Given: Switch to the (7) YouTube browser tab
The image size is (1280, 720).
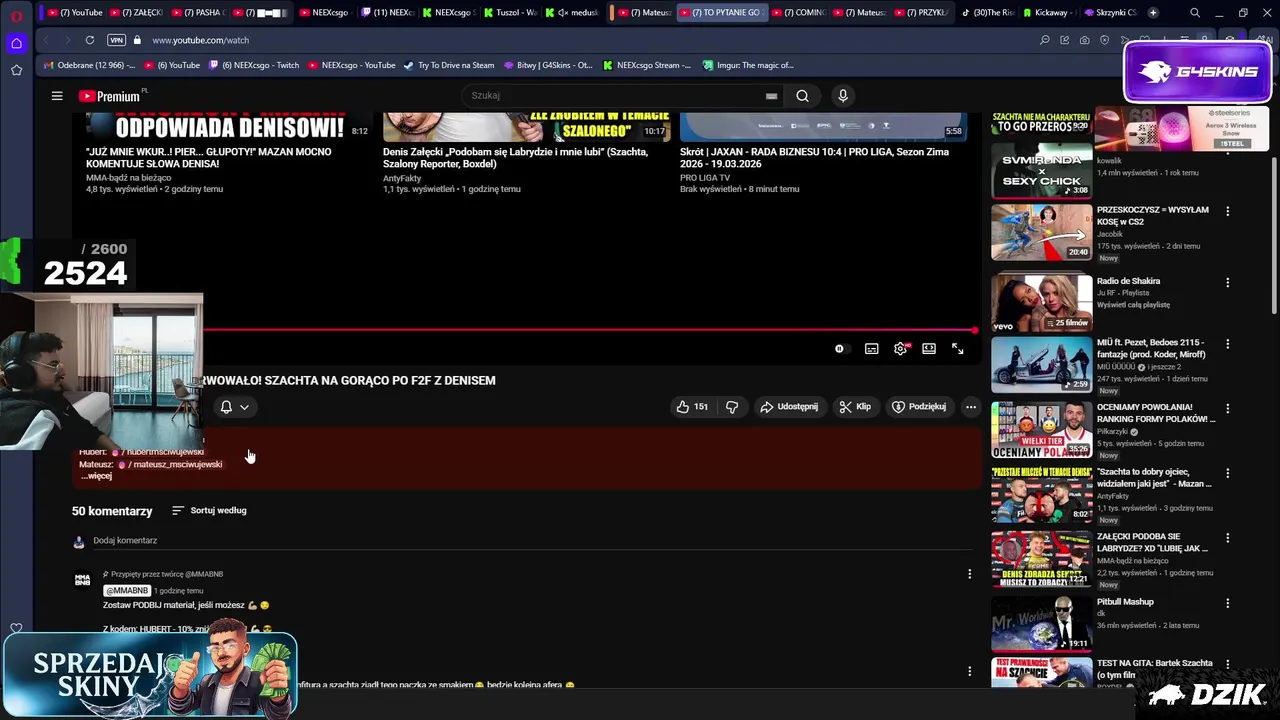Looking at the screenshot, I should tap(73, 13).
